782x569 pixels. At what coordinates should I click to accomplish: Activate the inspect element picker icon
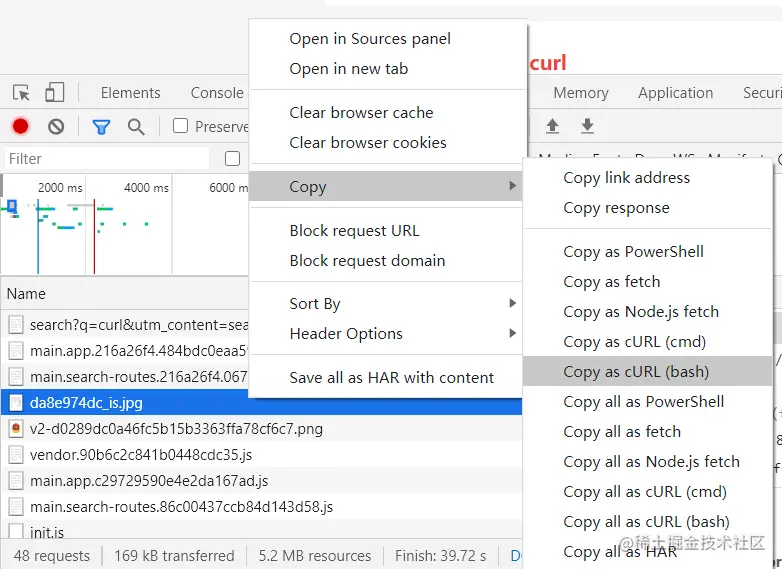tap(21, 93)
